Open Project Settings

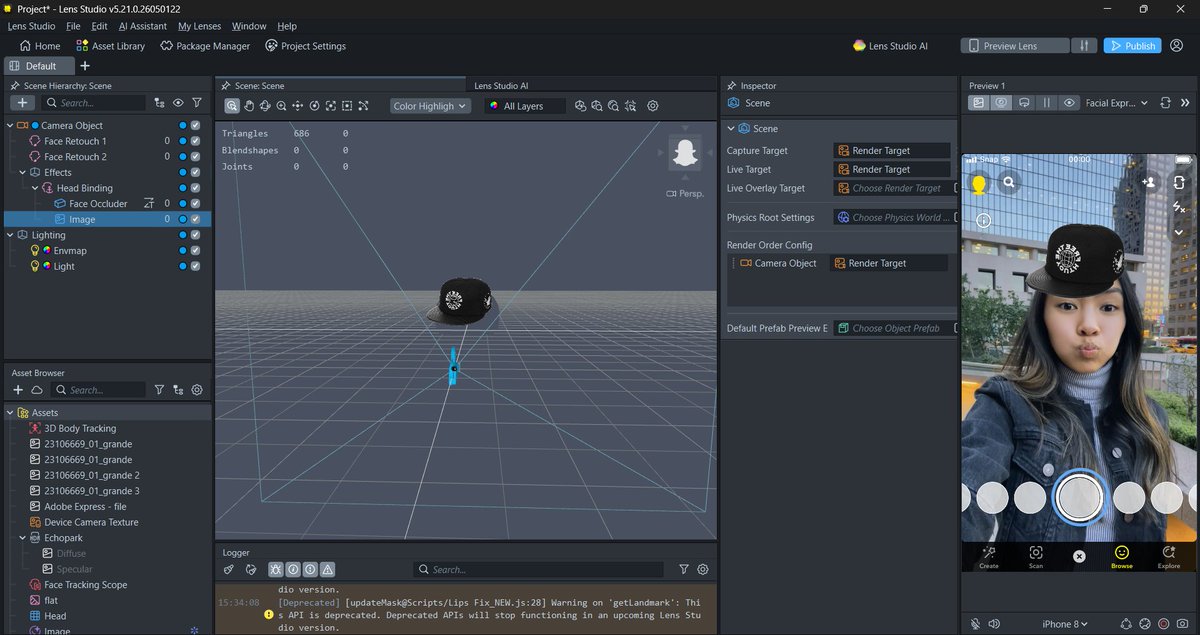click(x=306, y=46)
